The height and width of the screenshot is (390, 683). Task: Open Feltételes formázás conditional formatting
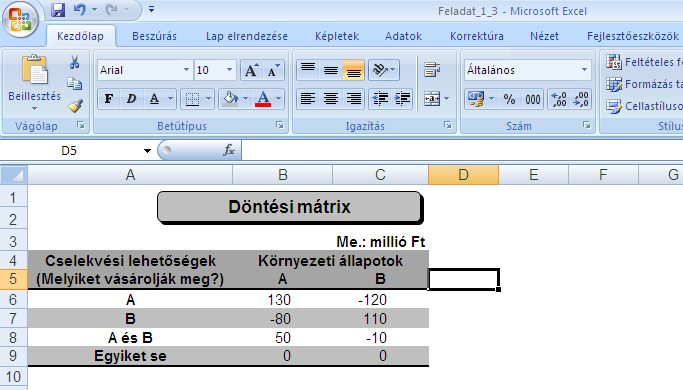[x=644, y=62]
